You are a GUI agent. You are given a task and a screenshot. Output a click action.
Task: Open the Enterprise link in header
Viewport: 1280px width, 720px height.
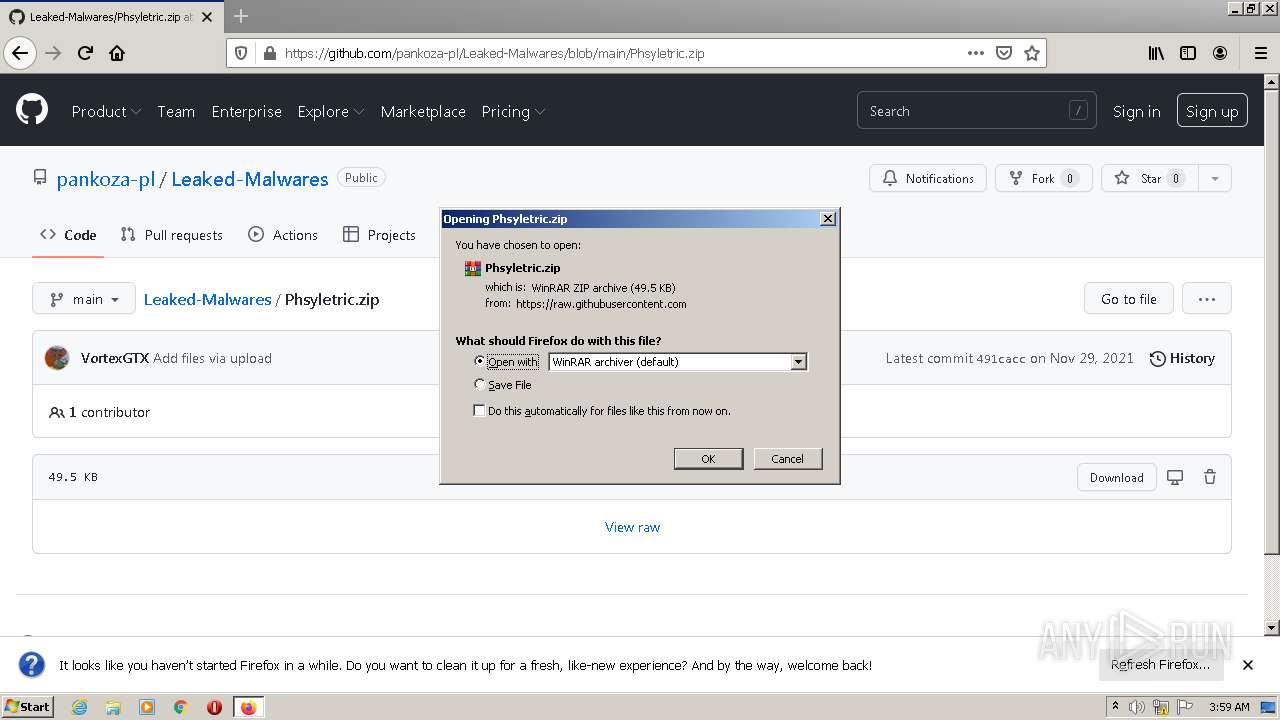[x=246, y=111]
